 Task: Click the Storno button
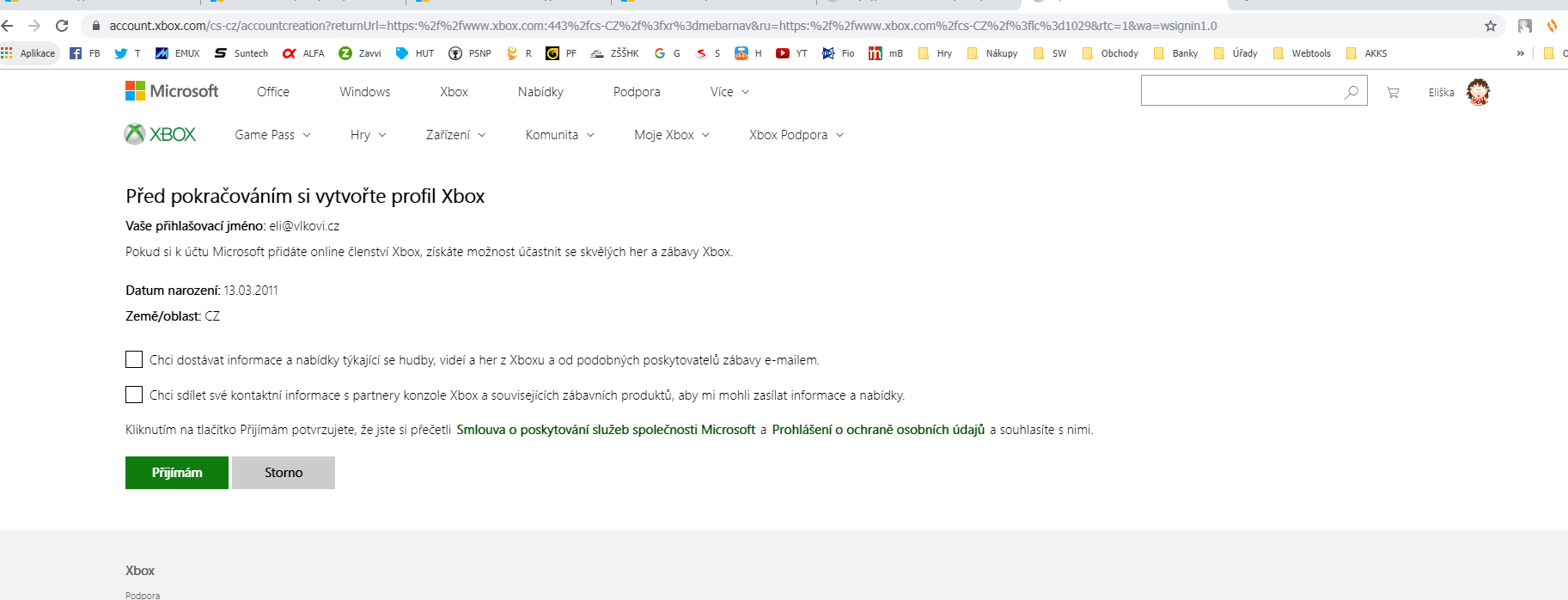[284, 473]
